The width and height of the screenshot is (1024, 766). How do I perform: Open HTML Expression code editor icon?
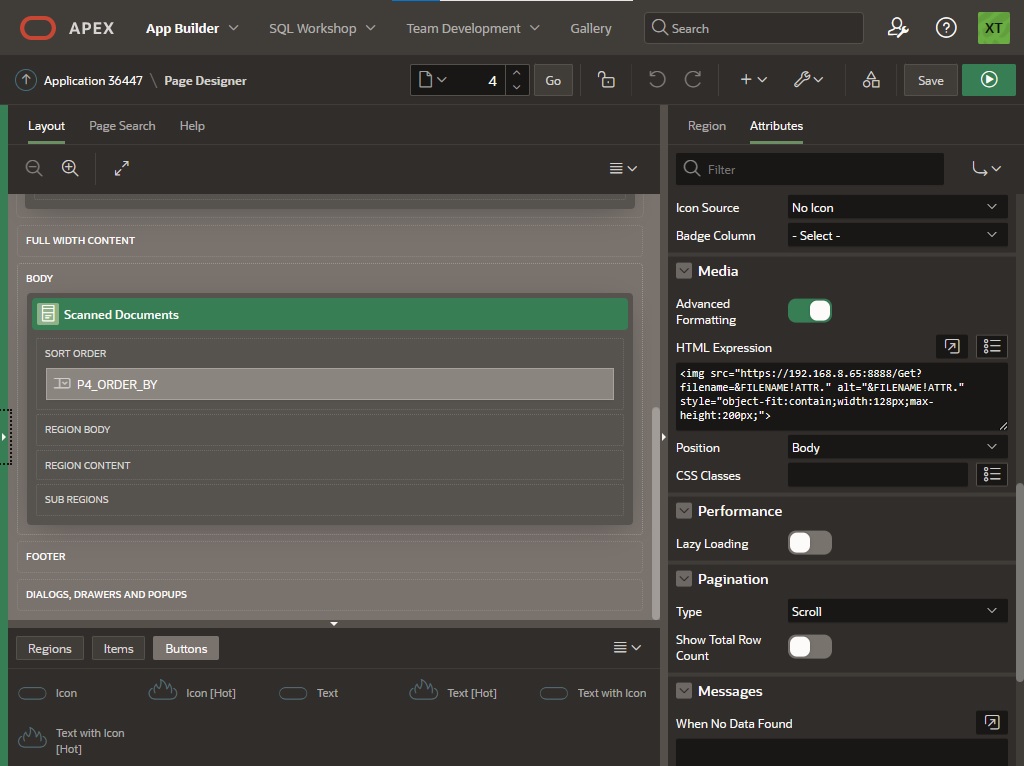click(952, 347)
